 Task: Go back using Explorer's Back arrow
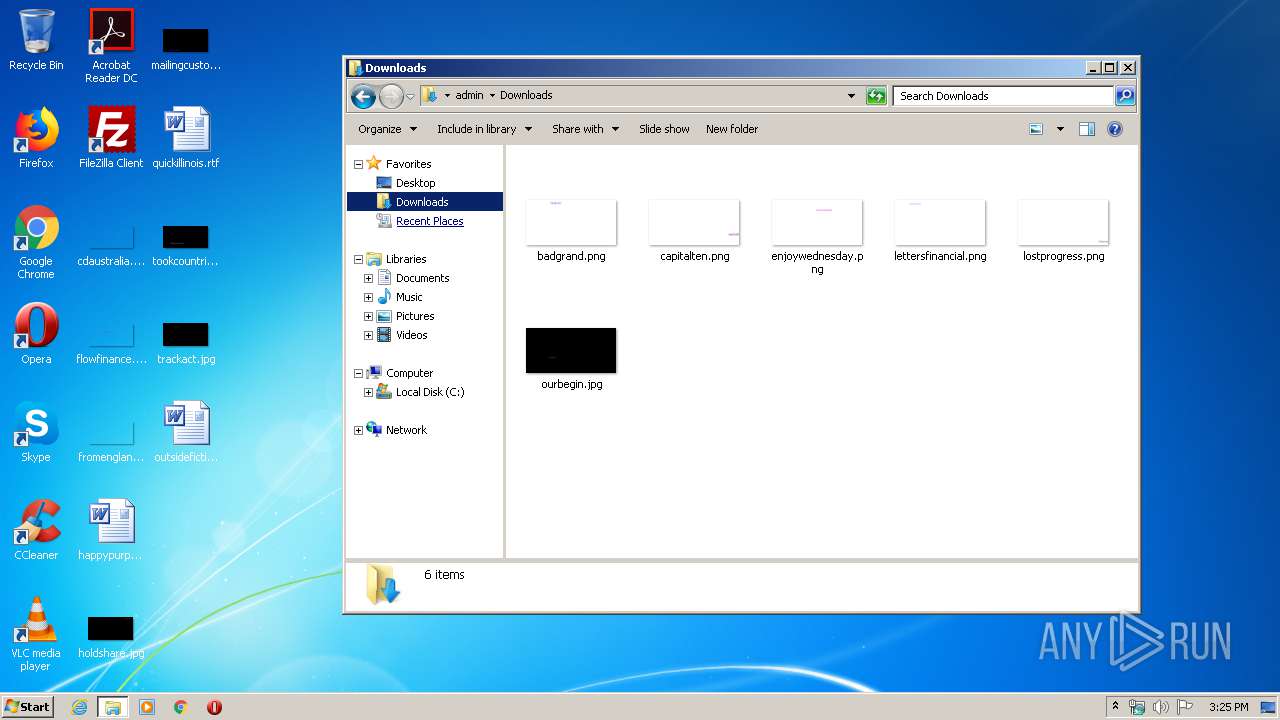click(363, 96)
